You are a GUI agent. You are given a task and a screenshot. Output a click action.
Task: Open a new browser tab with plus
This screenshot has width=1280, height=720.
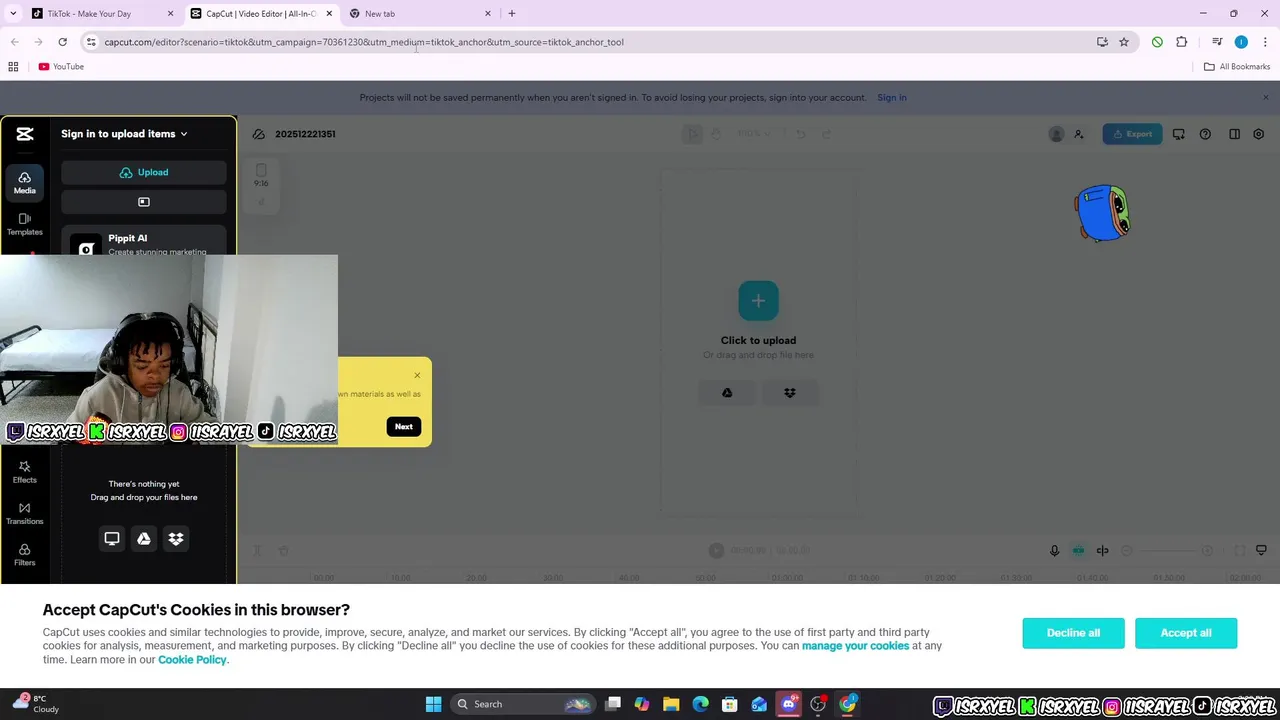512,14
